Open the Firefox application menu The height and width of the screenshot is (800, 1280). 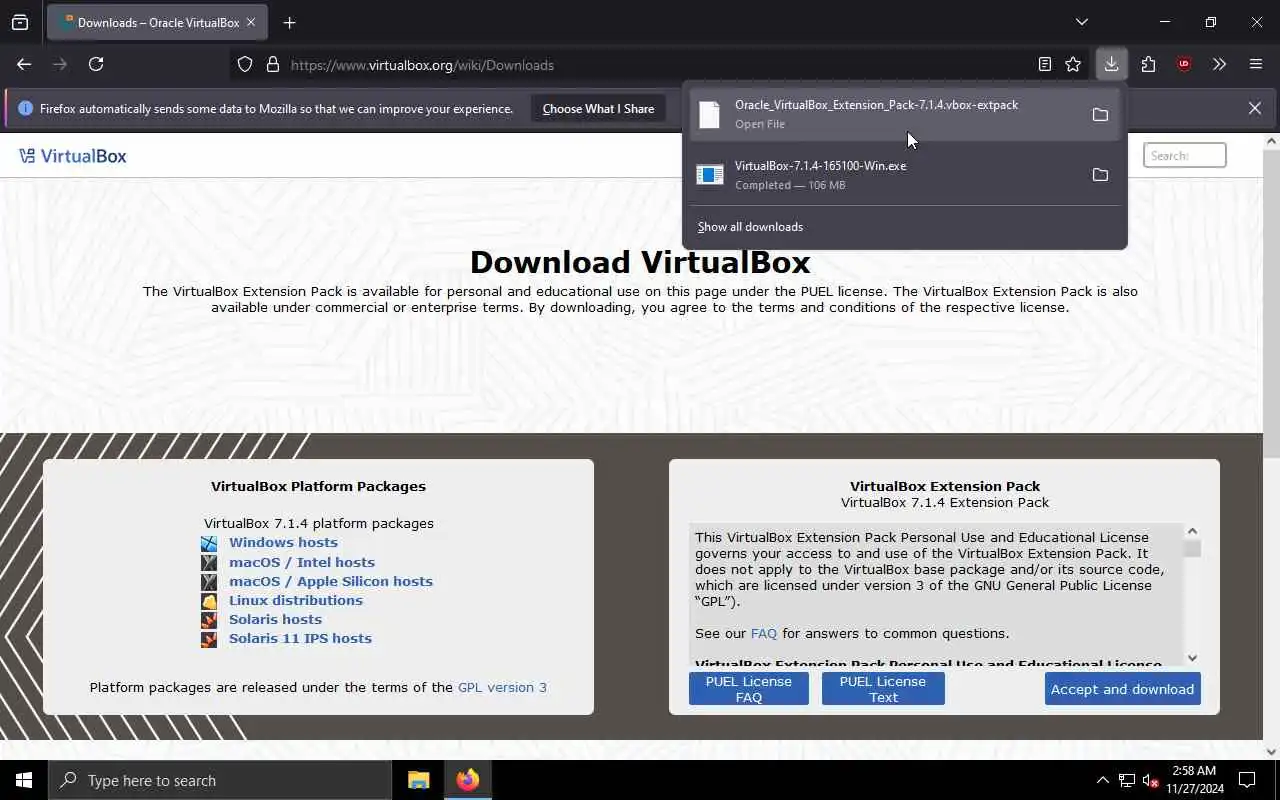1256,64
